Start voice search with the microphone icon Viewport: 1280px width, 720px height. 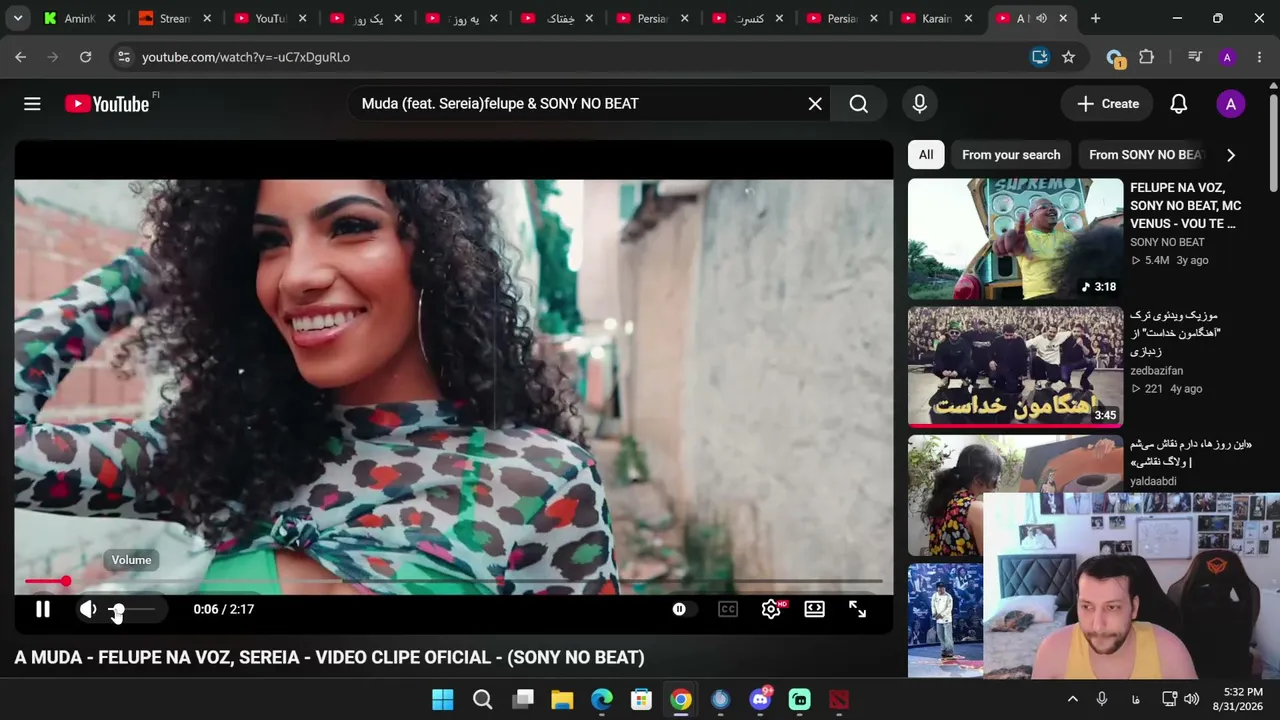[920, 104]
